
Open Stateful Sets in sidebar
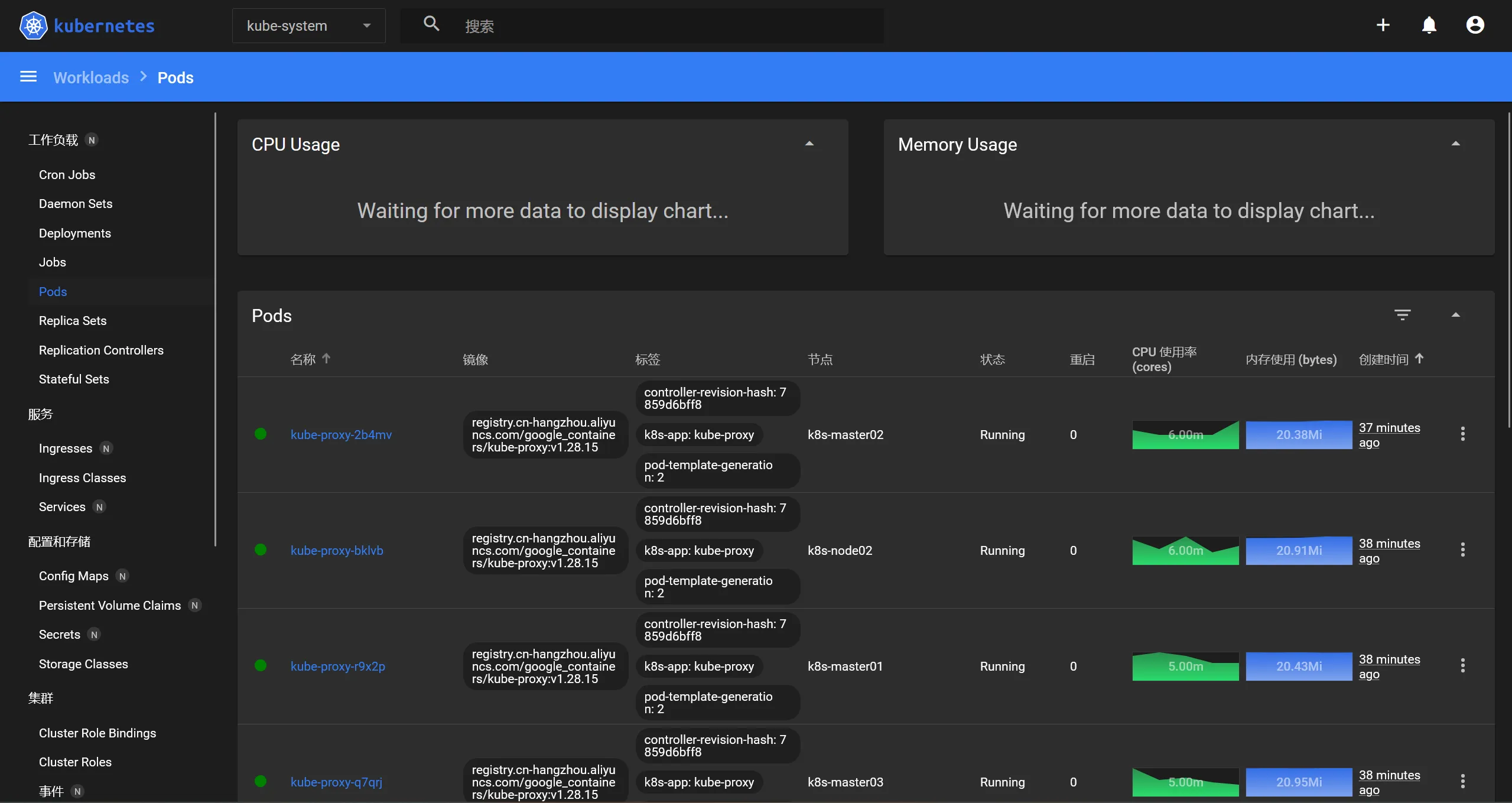(74, 379)
